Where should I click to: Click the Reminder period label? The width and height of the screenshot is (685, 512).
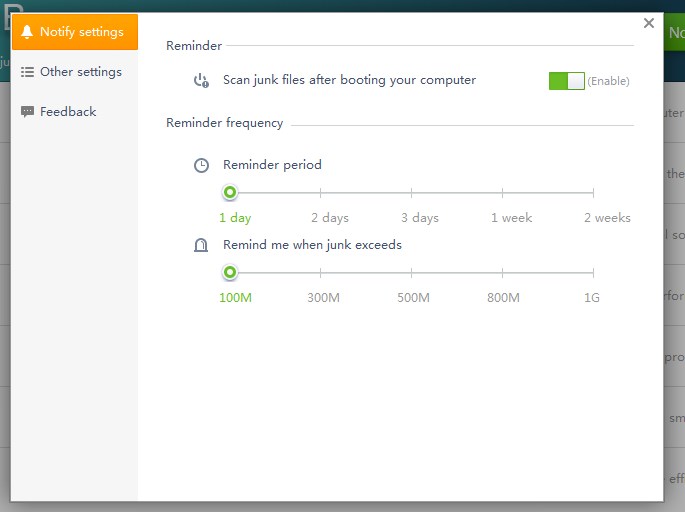click(x=272, y=165)
